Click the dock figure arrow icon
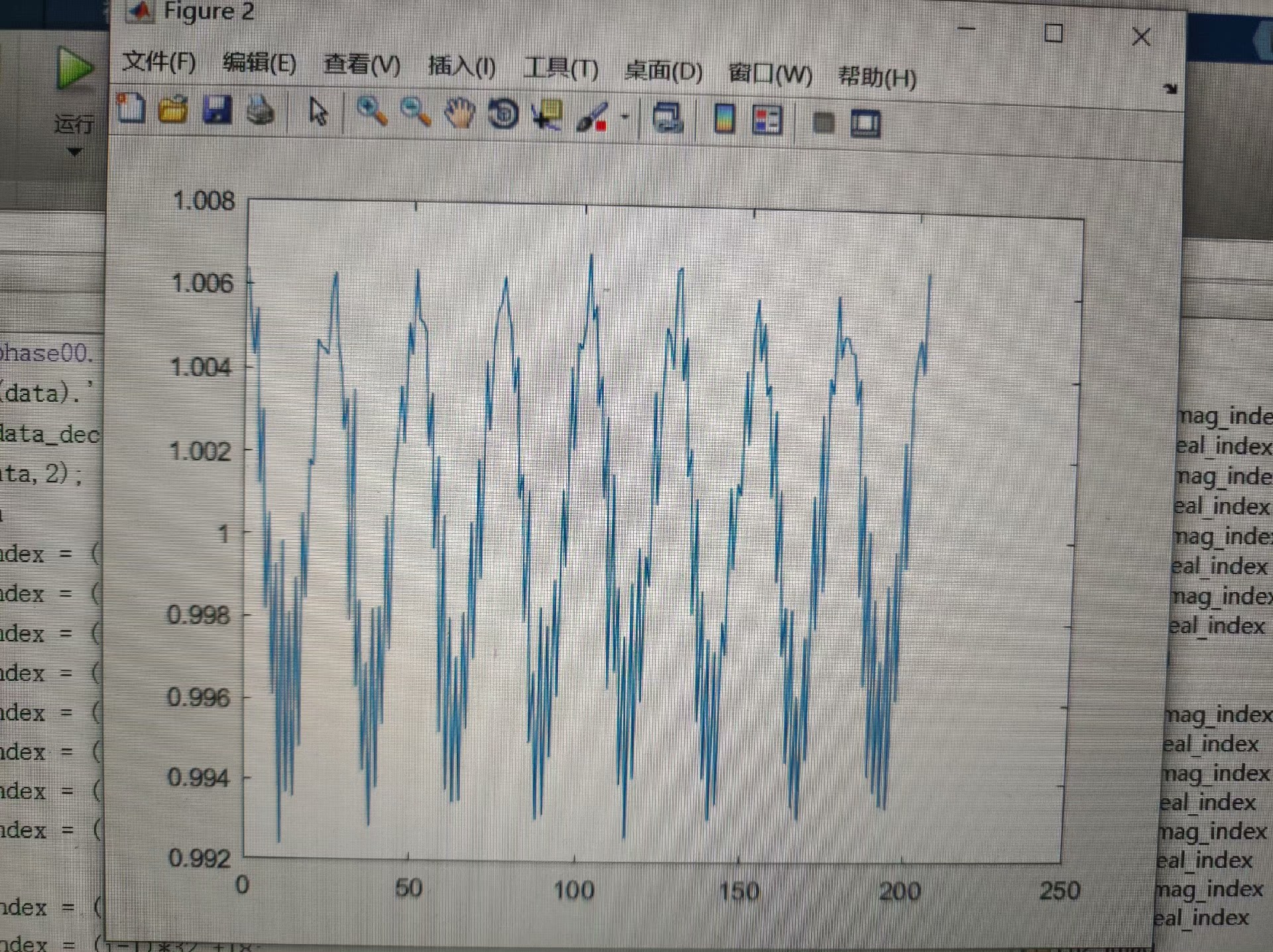The height and width of the screenshot is (952, 1273). pos(1170,88)
